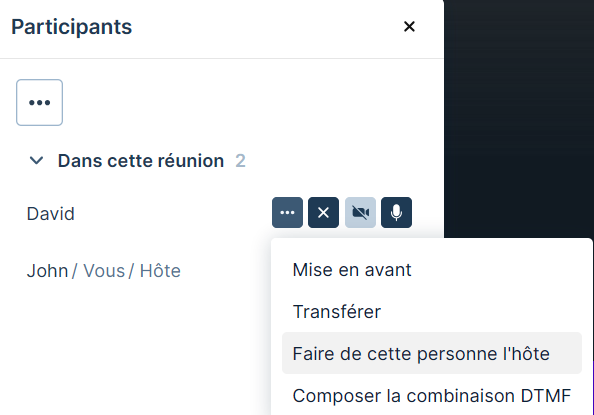This screenshot has height=415, width=594.
Task: Remove David using the X button
Action: 323,212
